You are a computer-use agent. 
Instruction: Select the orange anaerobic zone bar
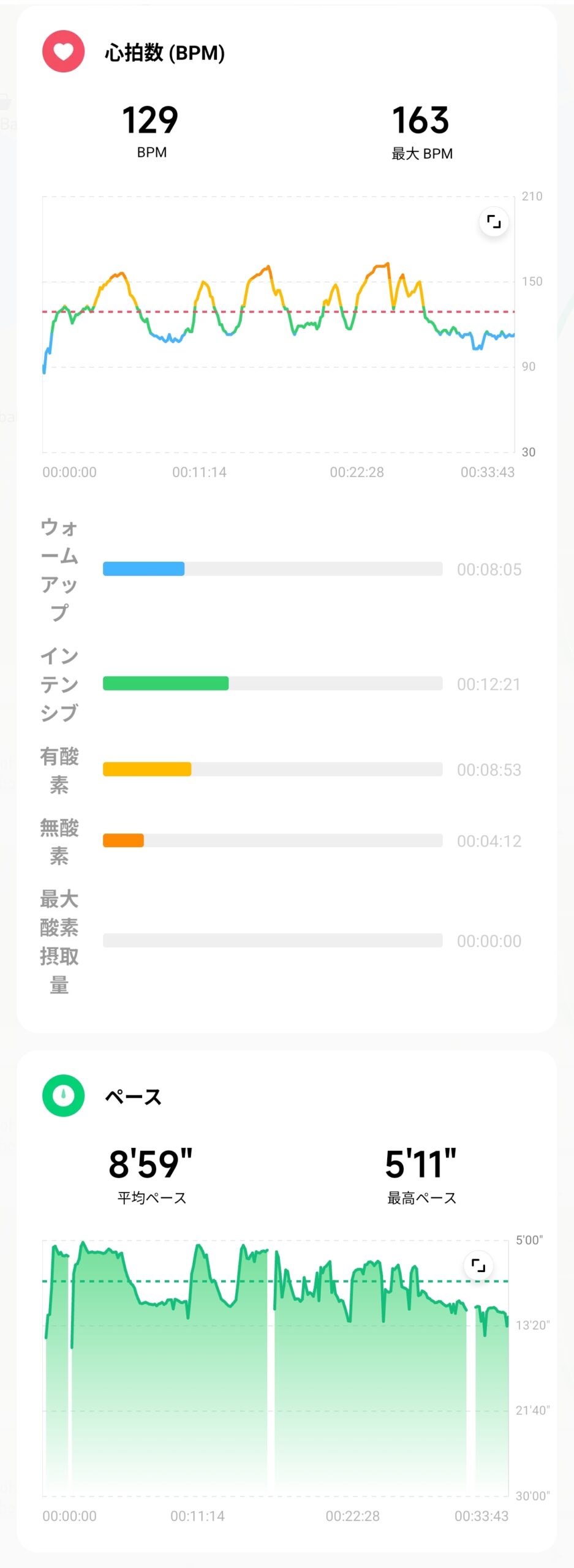273,840
